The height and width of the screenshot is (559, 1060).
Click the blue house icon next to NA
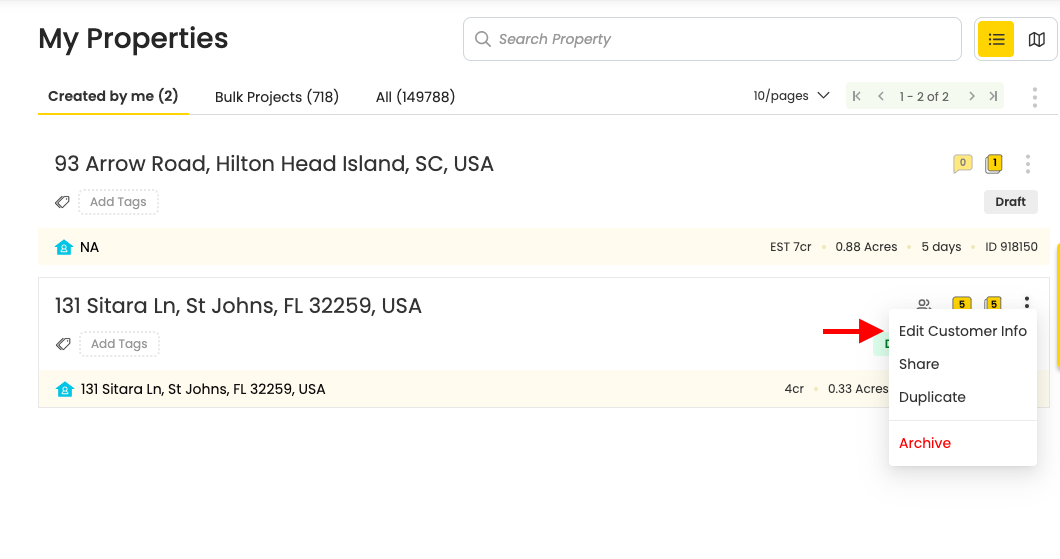click(x=64, y=247)
